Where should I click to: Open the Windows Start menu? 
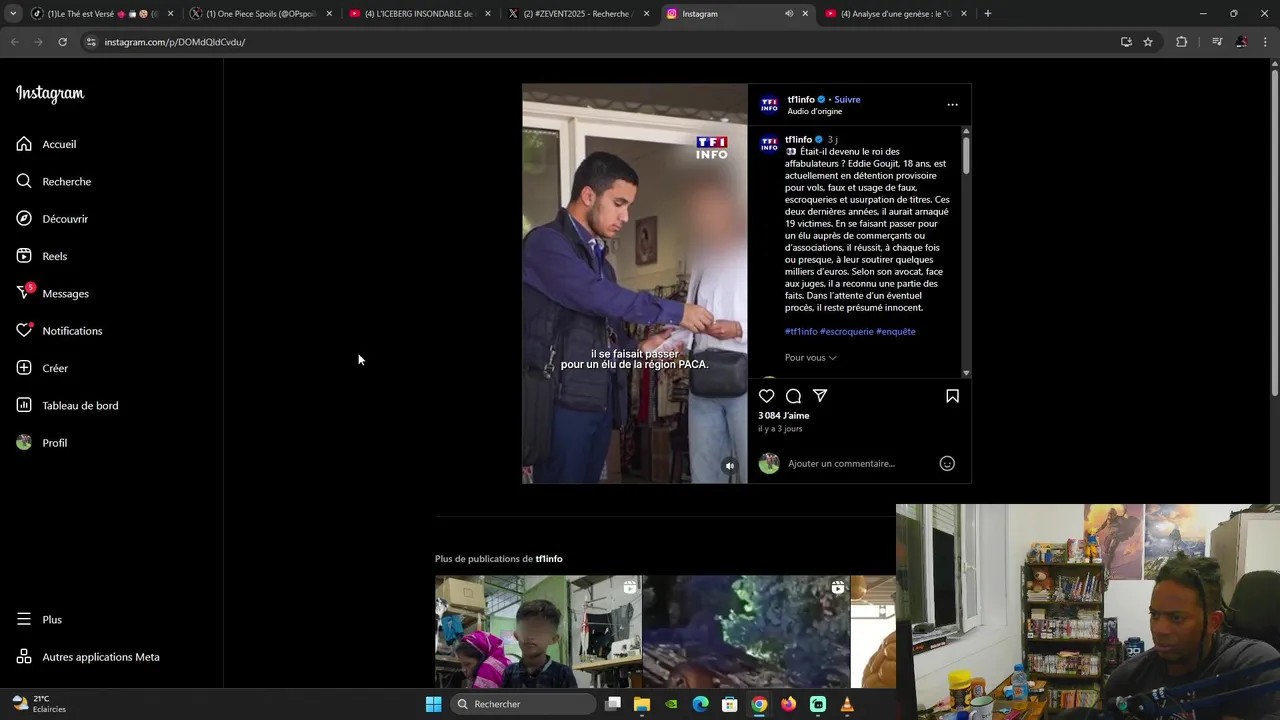click(x=433, y=704)
